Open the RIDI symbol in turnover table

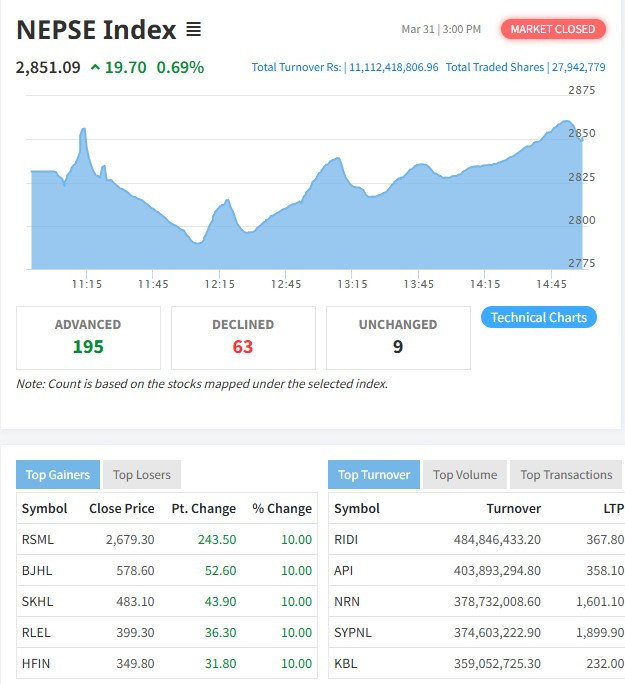346,539
